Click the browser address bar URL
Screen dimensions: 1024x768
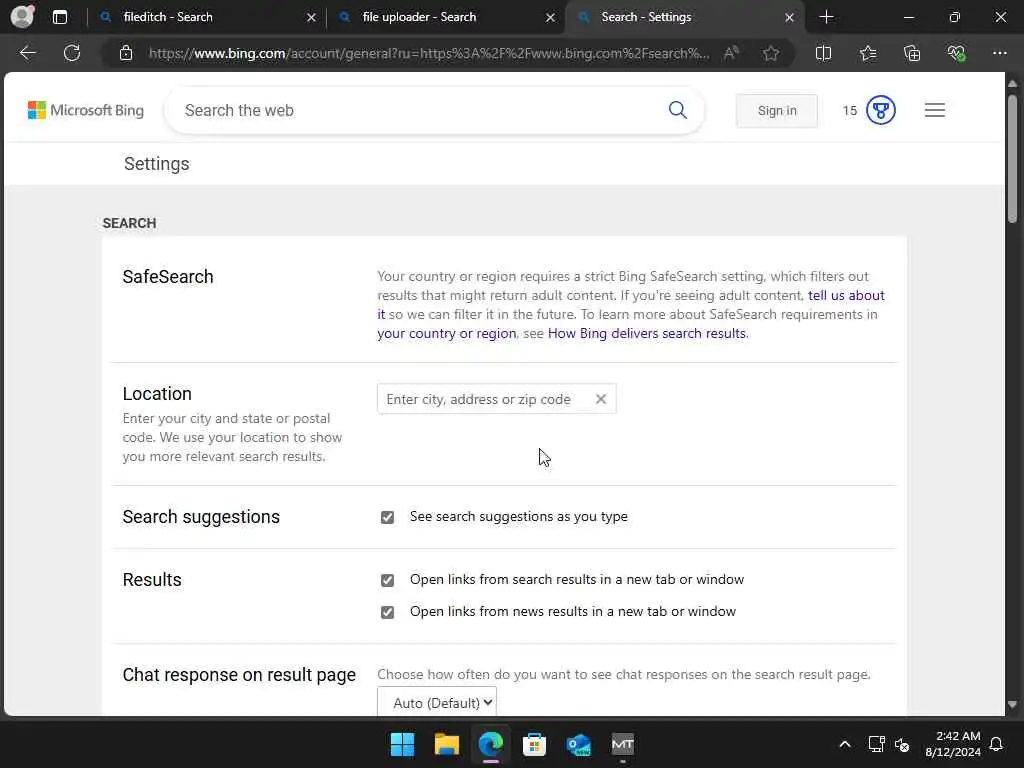(x=428, y=53)
